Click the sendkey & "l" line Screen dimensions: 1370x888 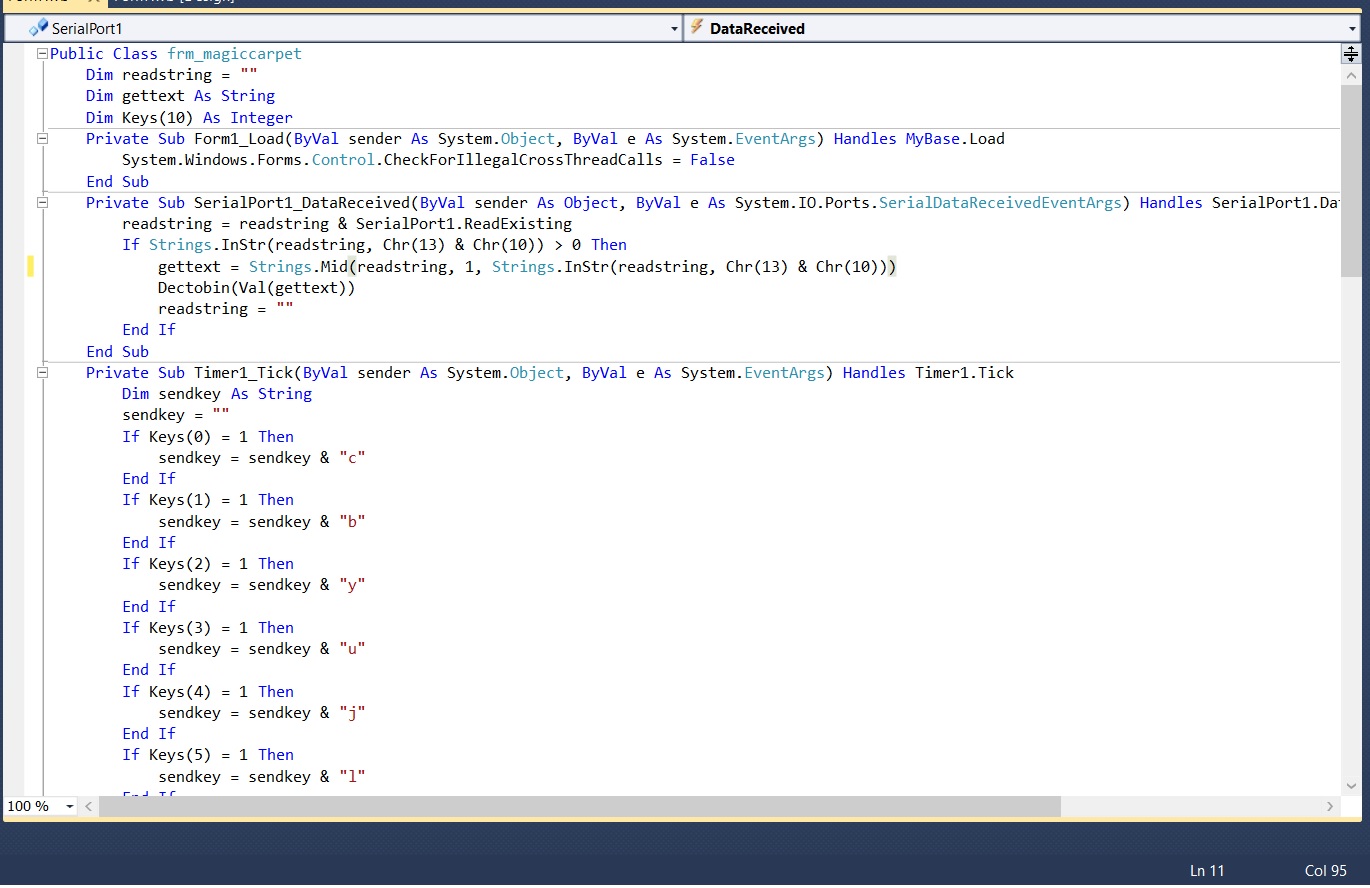(x=262, y=777)
